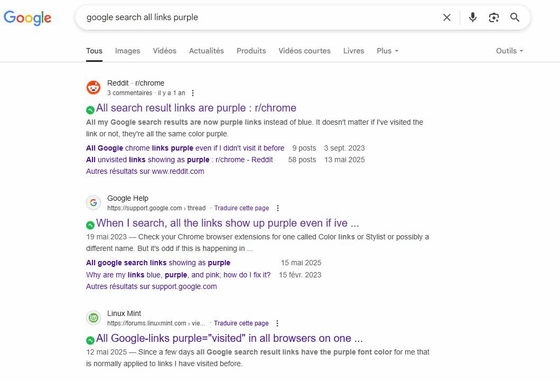Image resolution: width=560 pixels, height=382 pixels.
Task: Click into the Google search input field
Action: coord(261,17)
